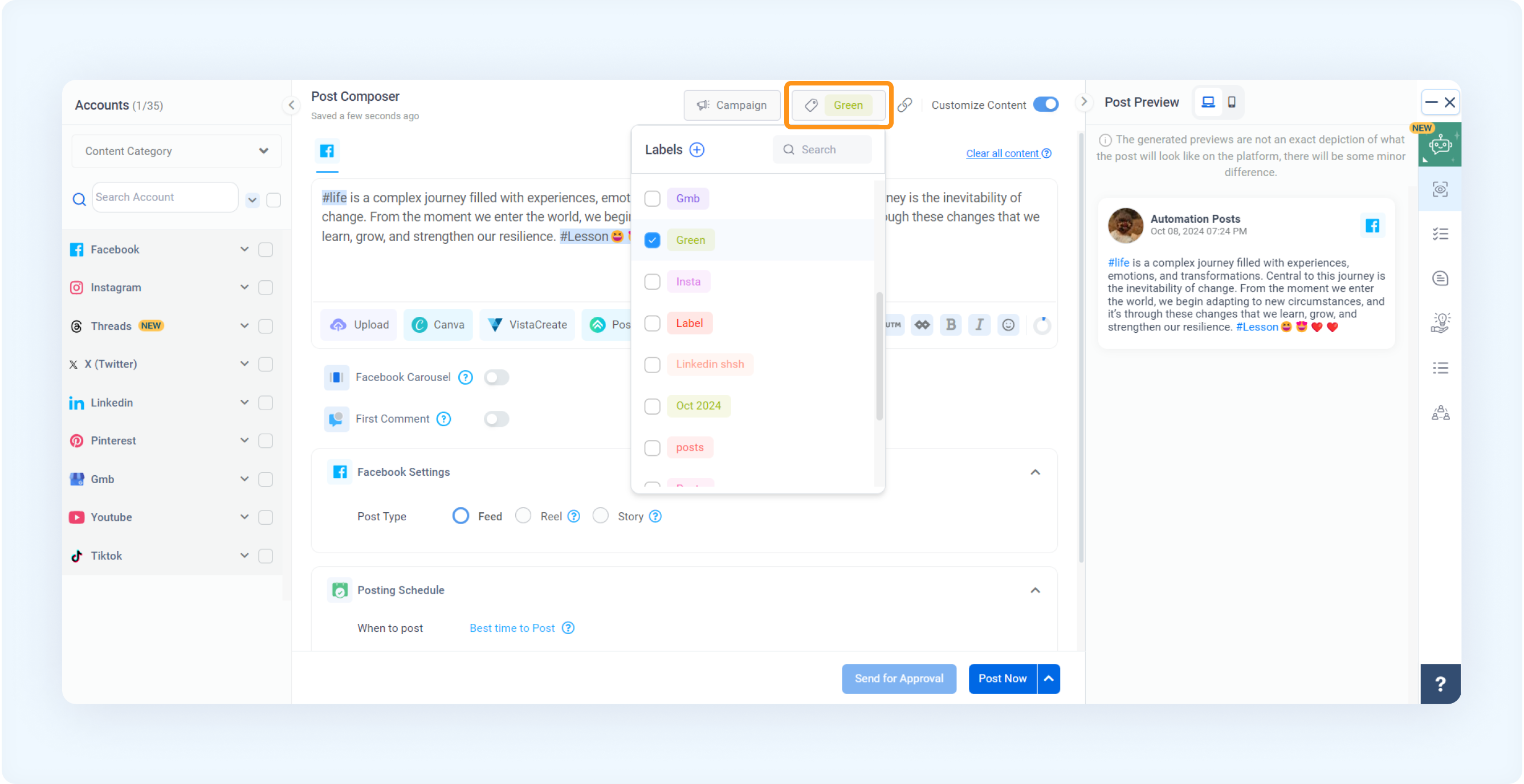Open the checklist tasks sidebar icon
Screen dimensions: 1524x784
tap(1440, 234)
